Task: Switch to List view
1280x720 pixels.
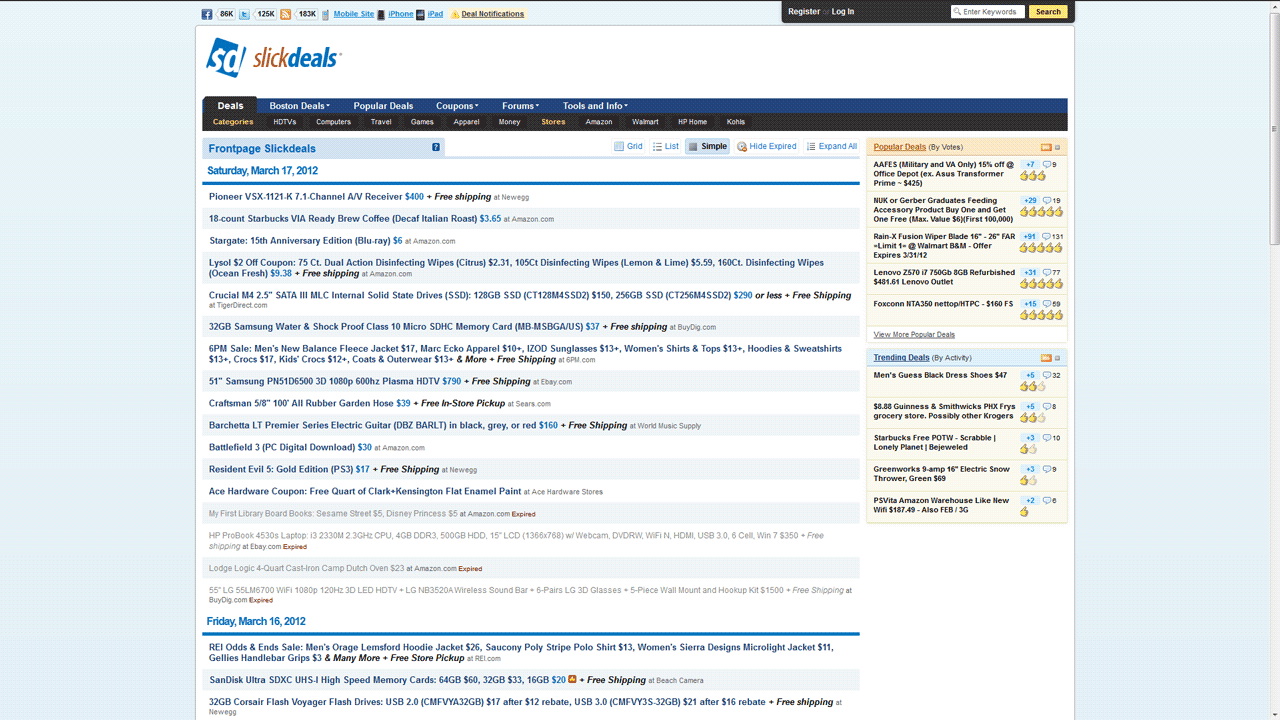Action: [x=666, y=146]
